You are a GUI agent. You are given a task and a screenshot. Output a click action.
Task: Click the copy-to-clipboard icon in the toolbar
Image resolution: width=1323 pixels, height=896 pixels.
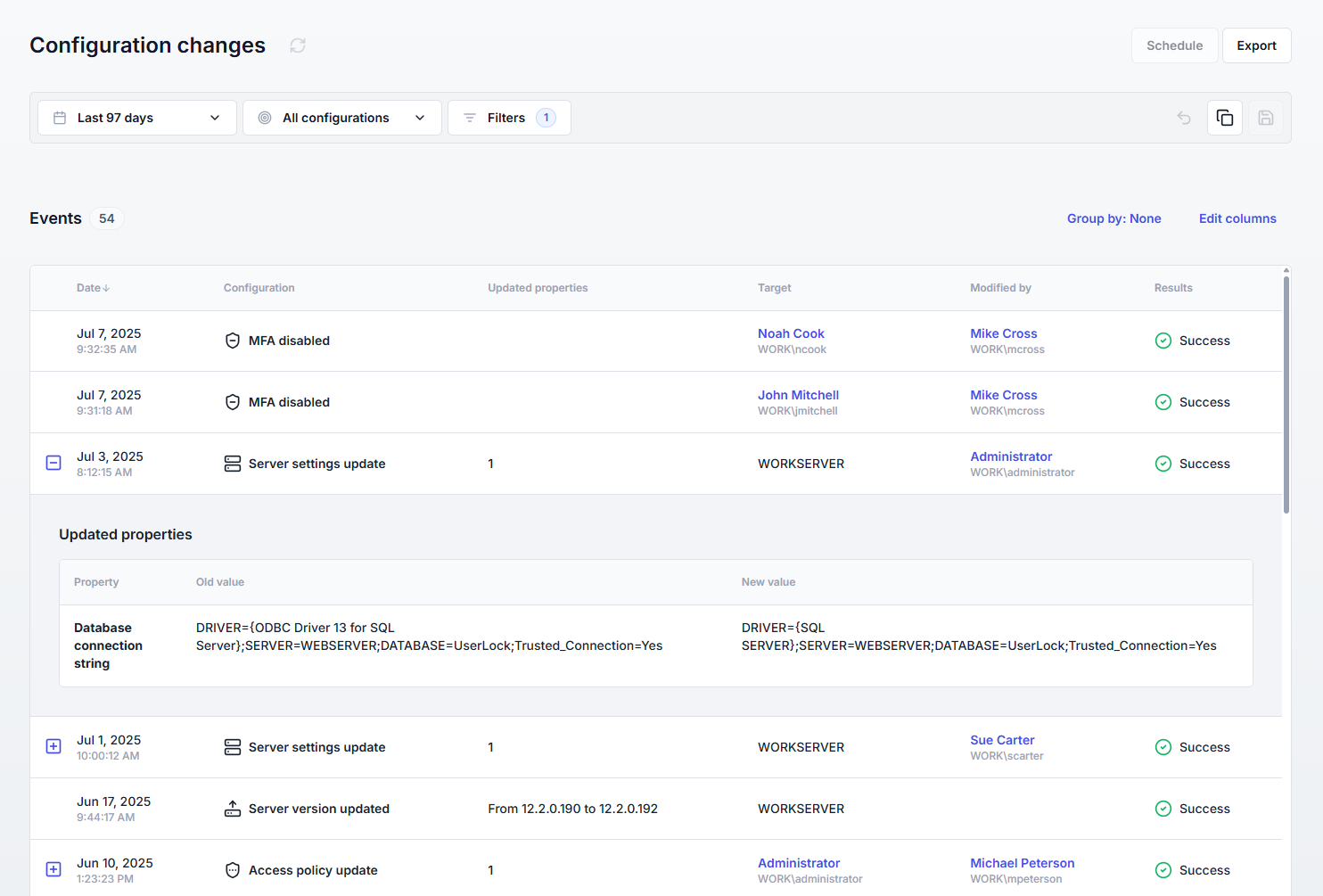(x=1224, y=117)
